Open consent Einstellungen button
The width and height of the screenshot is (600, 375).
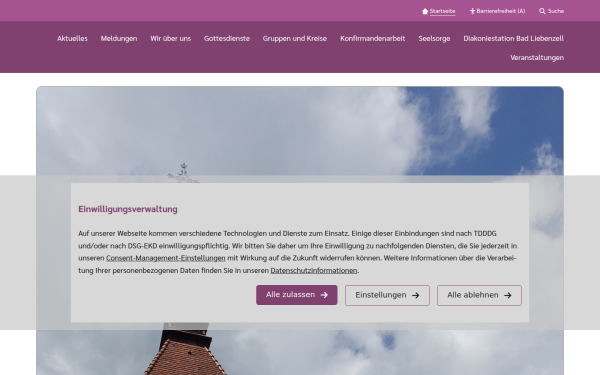point(387,295)
